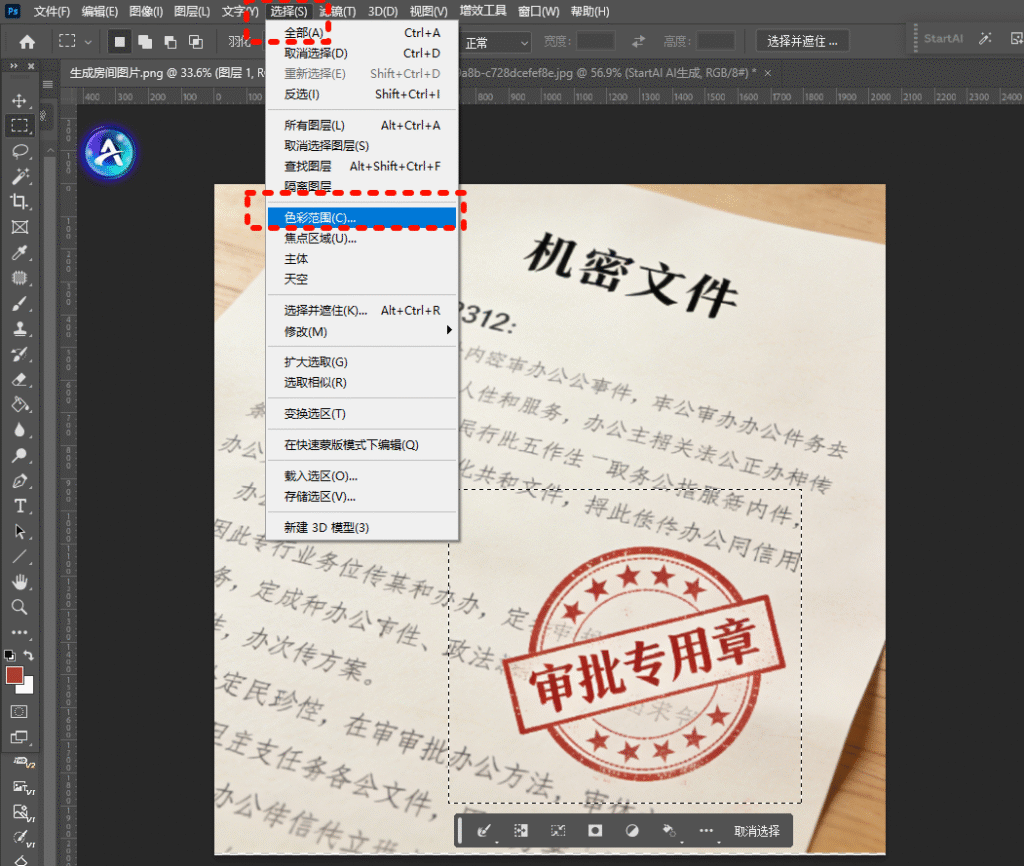This screenshot has width=1024, height=866.
Task: Select the Horizontal Type tool
Action: point(19,506)
